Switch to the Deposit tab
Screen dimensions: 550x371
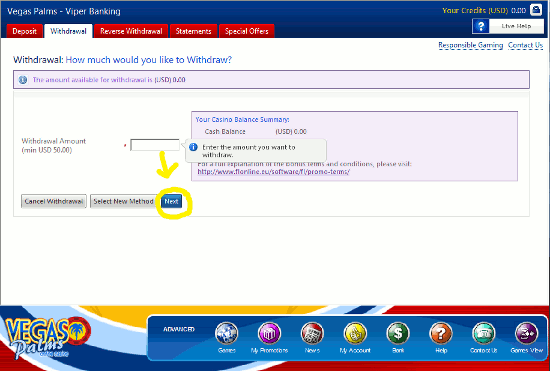25,31
